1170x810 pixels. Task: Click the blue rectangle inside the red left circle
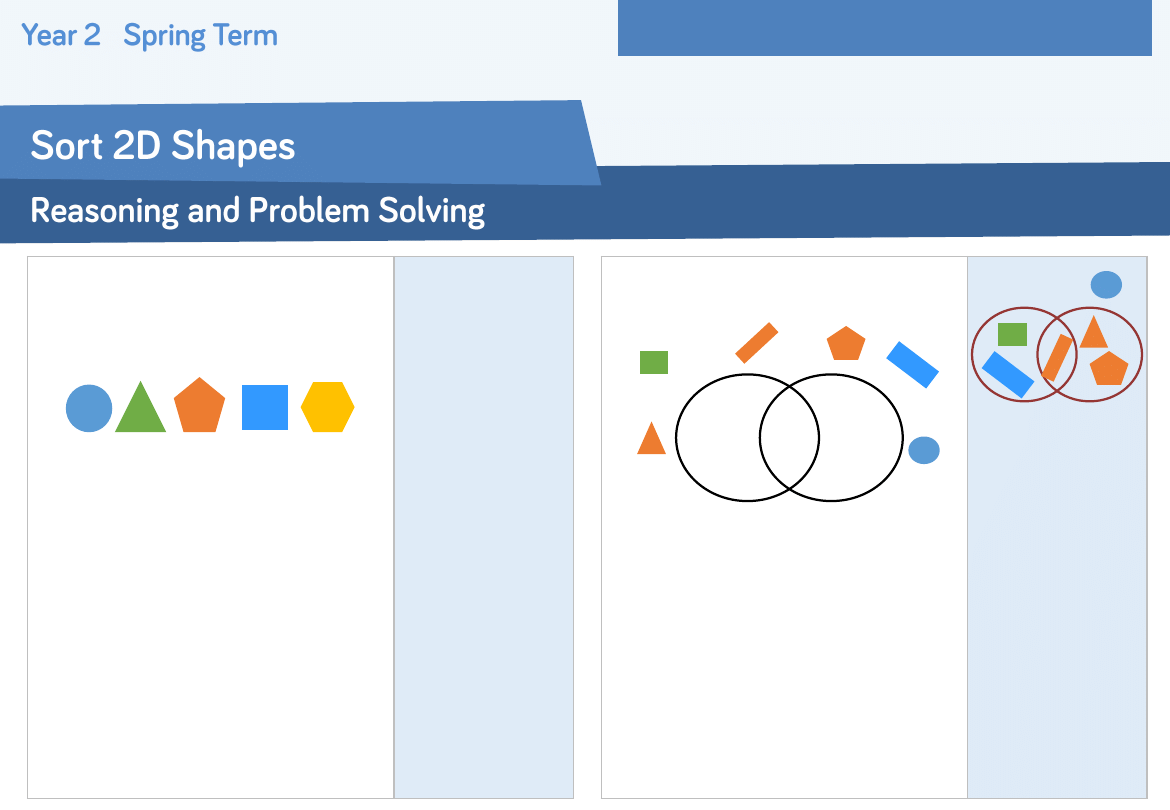tap(1008, 375)
